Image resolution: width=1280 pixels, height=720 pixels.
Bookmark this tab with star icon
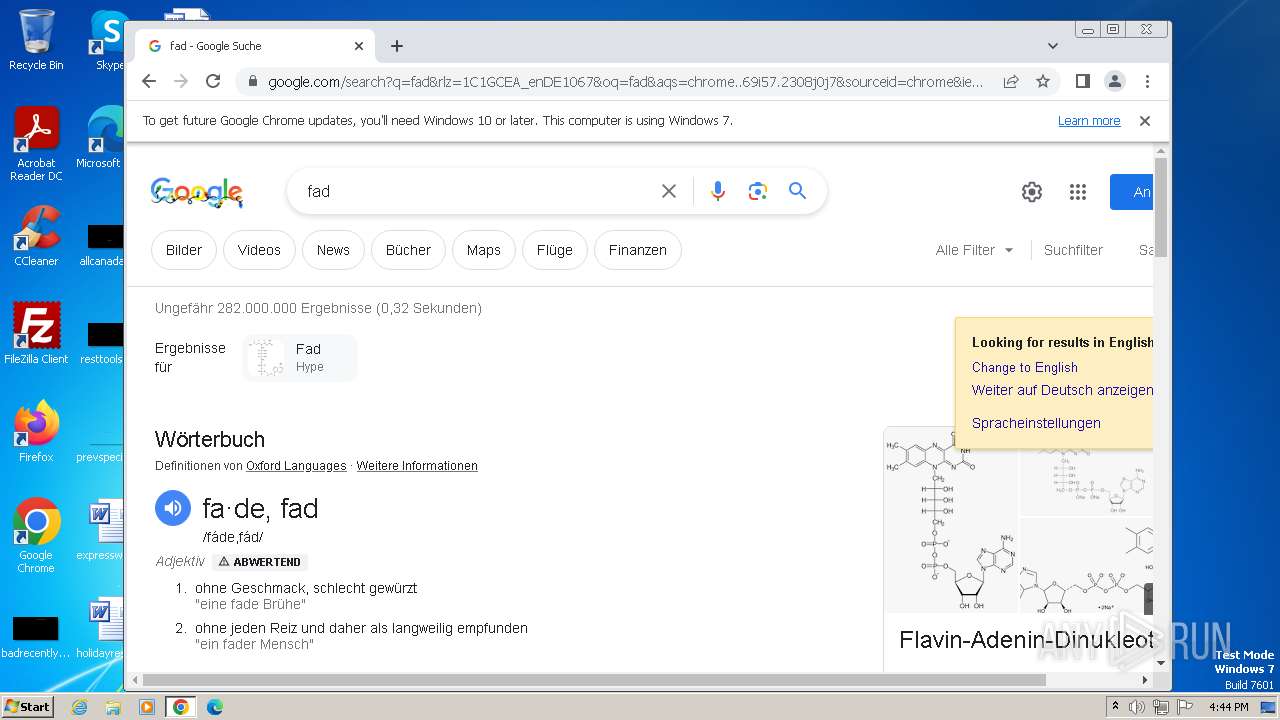pos(1043,81)
